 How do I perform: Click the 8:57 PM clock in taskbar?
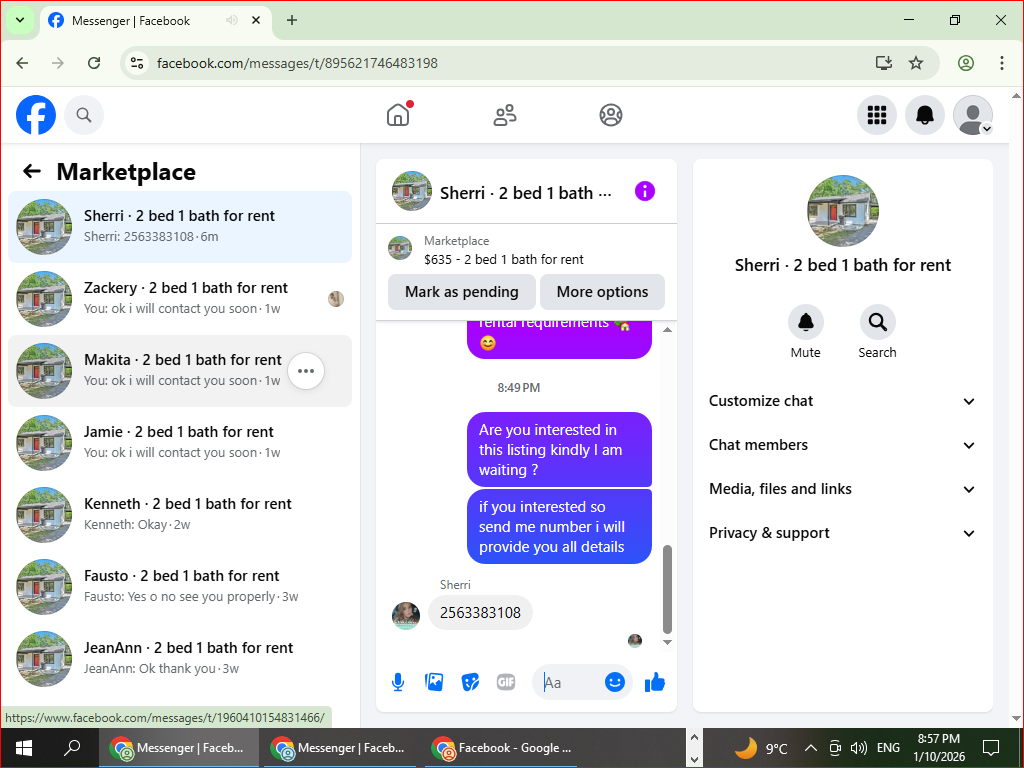pos(938,739)
